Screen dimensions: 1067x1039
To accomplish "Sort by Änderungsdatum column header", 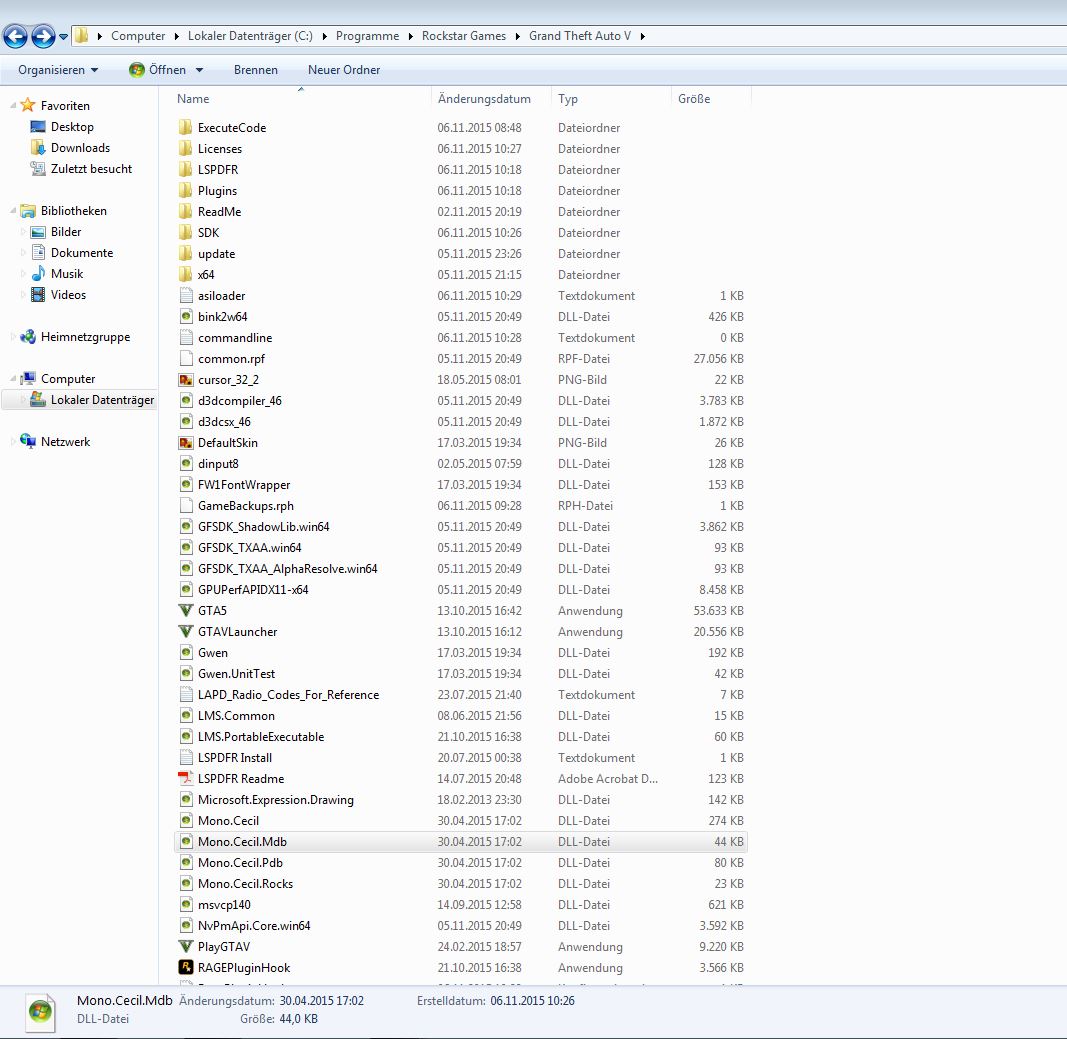I will [484, 99].
